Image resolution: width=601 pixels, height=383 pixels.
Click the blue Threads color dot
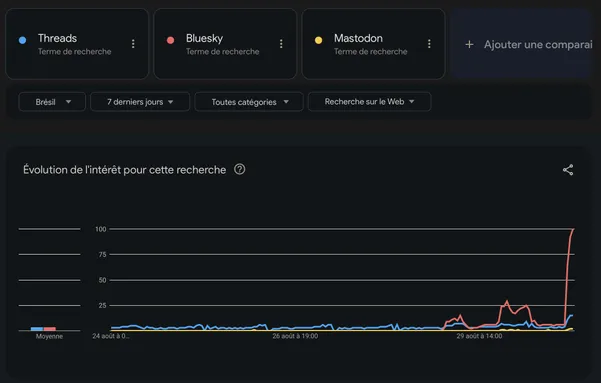[23, 40]
